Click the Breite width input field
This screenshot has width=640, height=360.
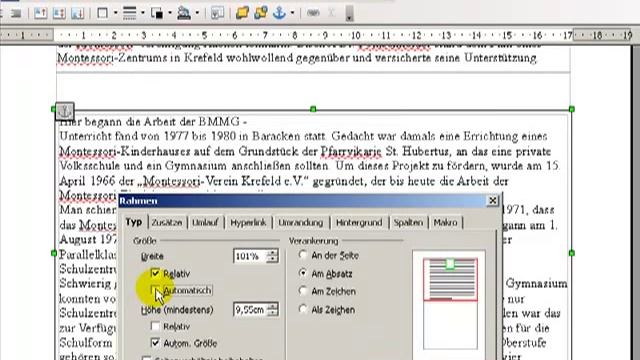click(x=250, y=256)
